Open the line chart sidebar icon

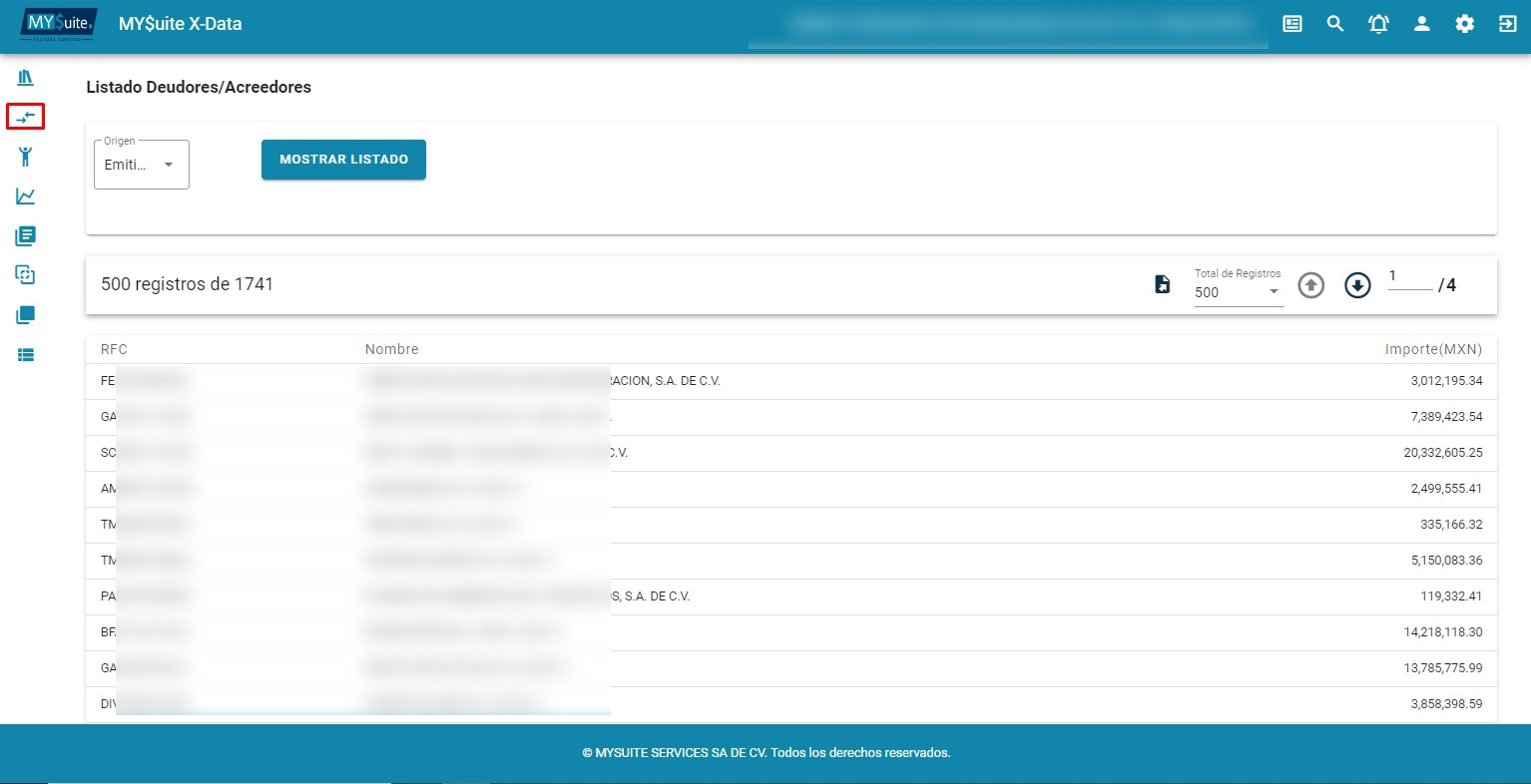click(26, 196)
